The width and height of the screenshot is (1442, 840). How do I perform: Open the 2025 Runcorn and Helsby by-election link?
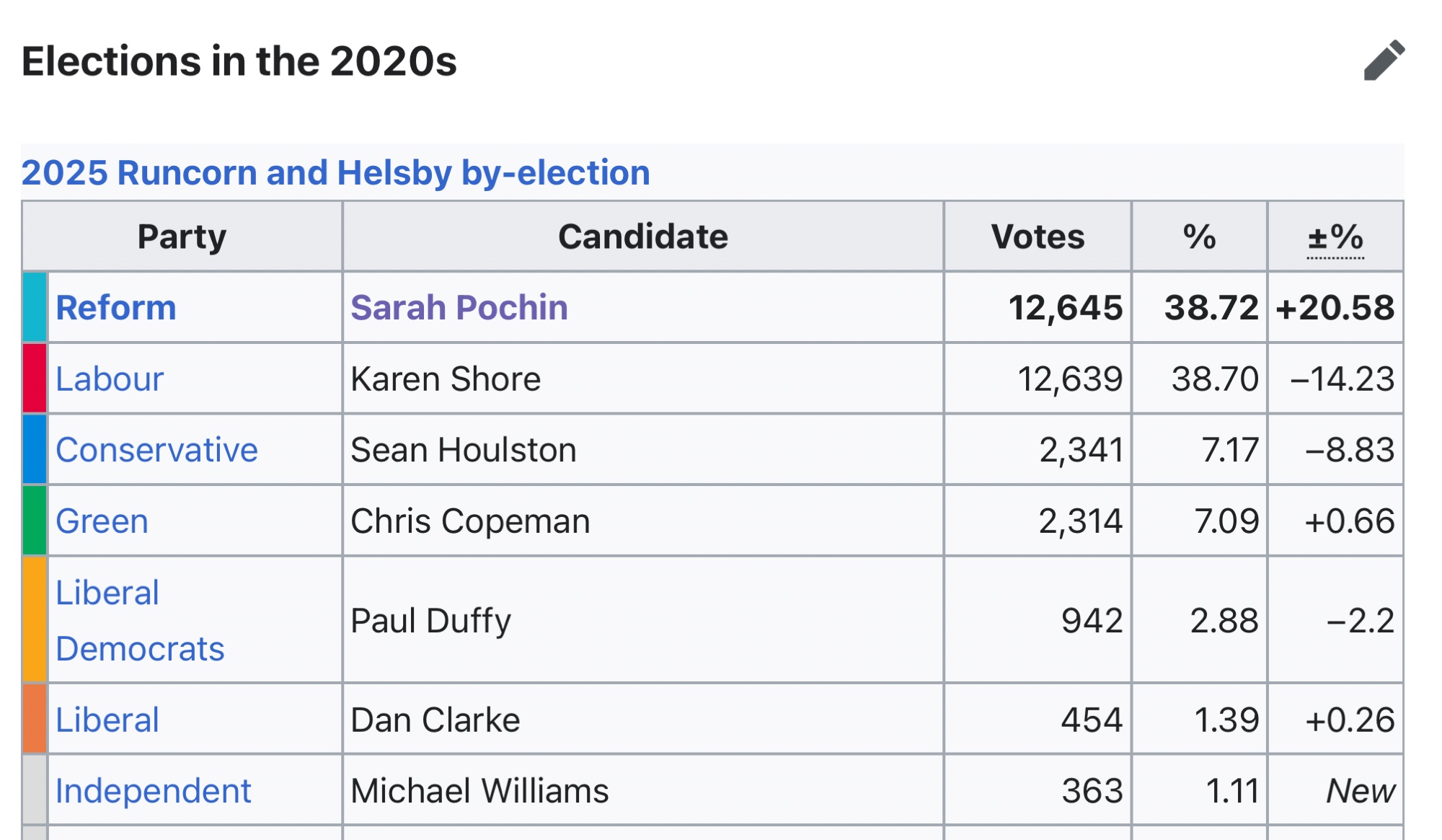click(x=335, y=173)
